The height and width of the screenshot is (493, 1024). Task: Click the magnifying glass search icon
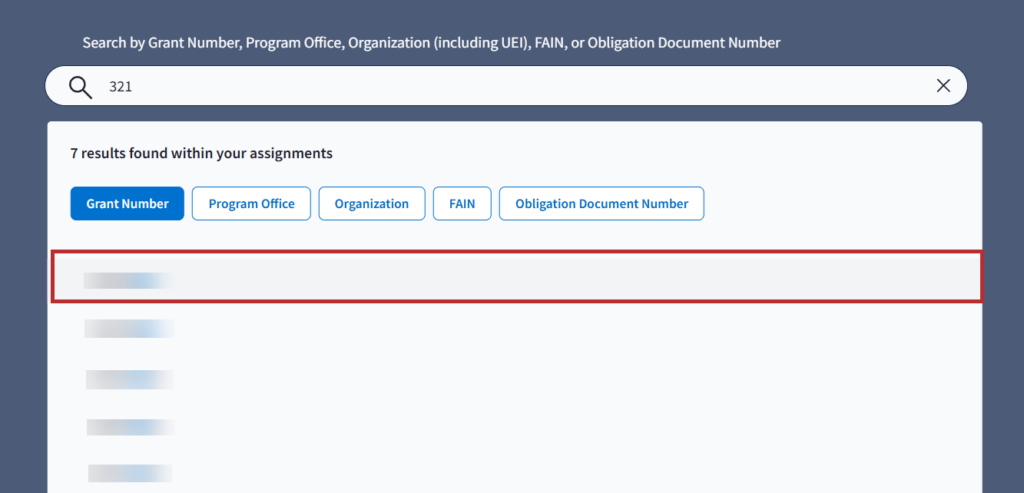[x=80, y=87]
